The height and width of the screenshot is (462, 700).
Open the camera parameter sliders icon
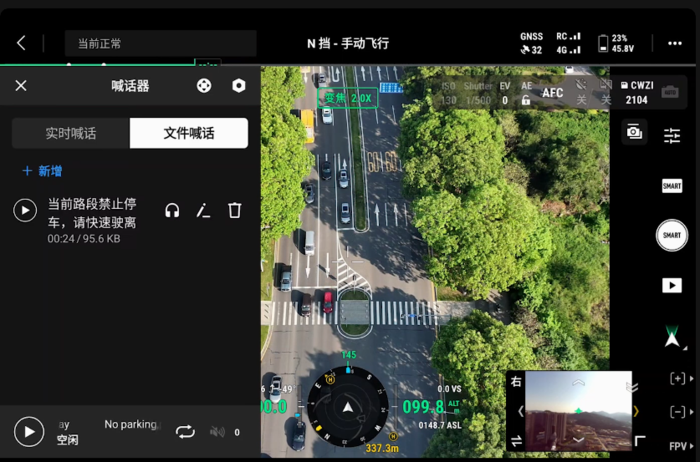(672, 135)
